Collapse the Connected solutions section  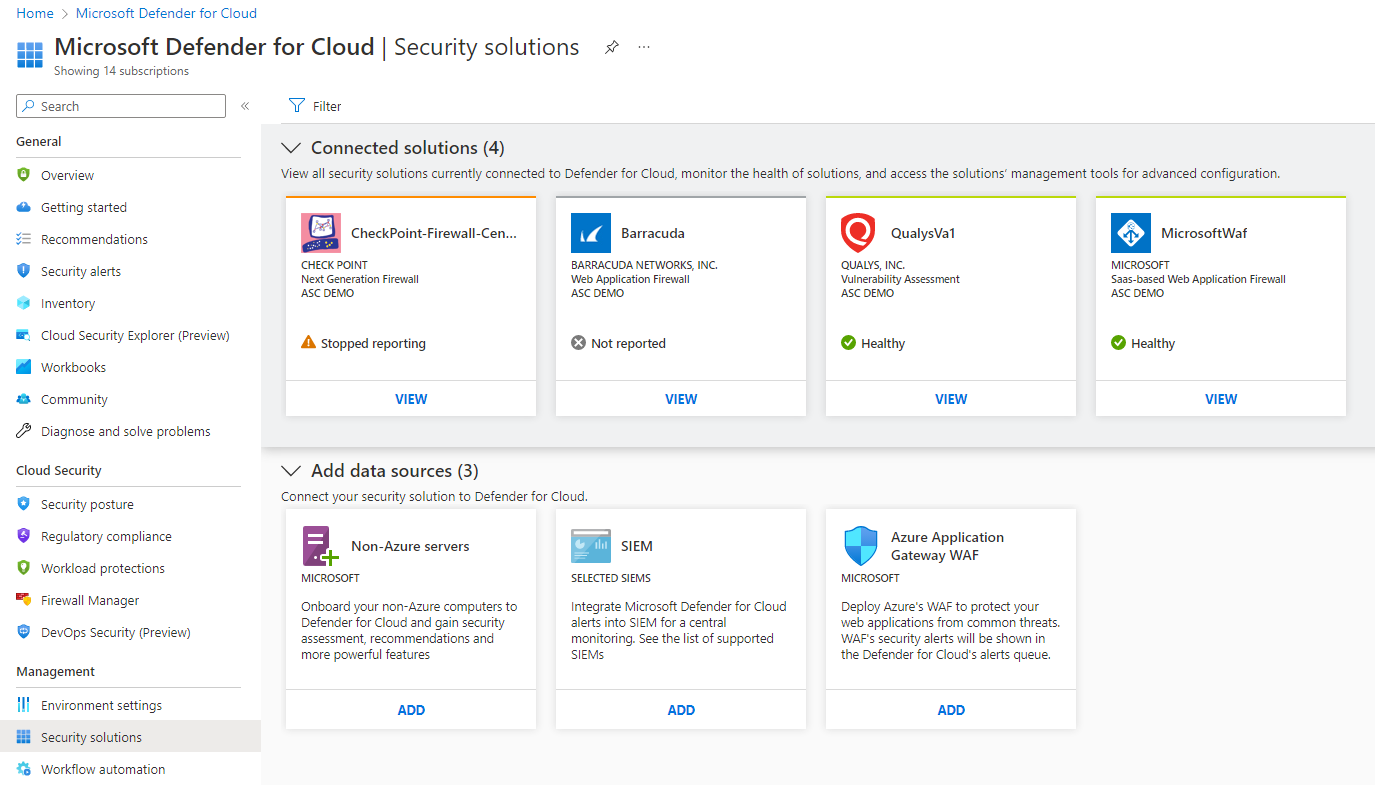coord(291,148)
